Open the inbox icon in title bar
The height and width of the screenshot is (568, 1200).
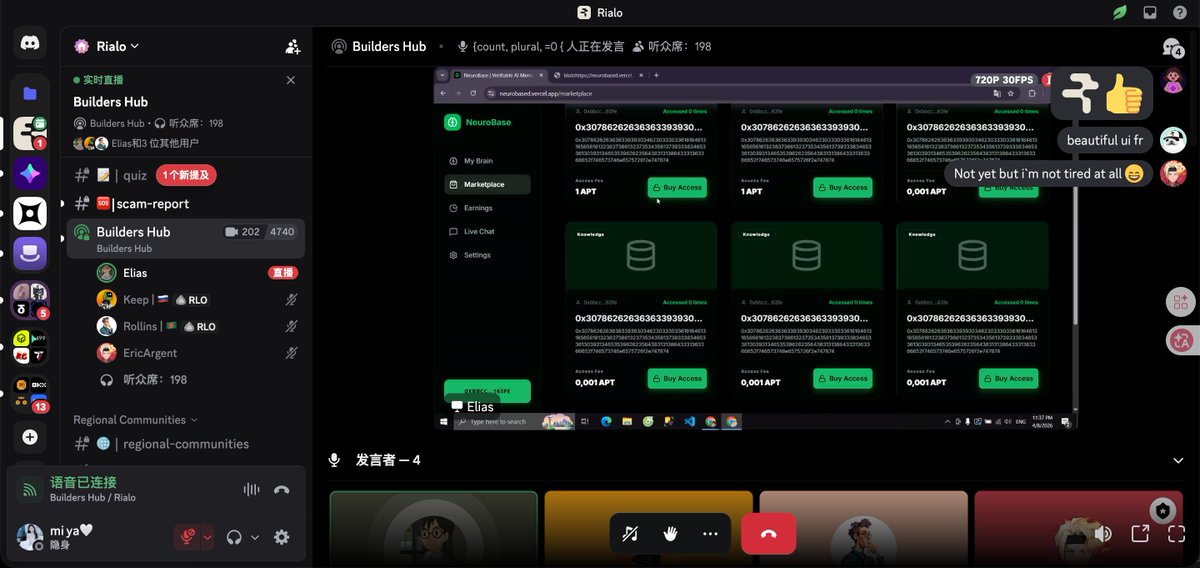pyautogui.click(x=1150, y=13)
